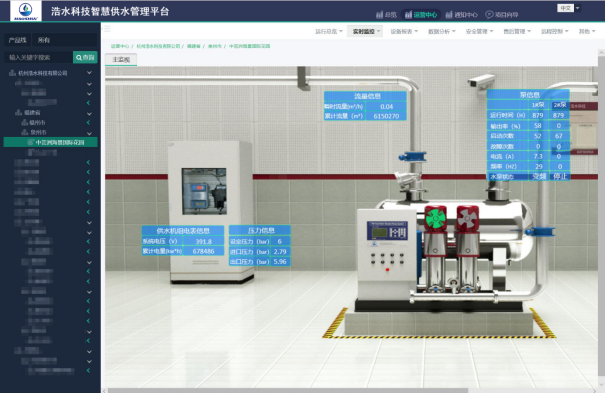The height and width of the screenshot is (394, 605).
Task: Click the green 查询 search button
Action: (85, 57)
